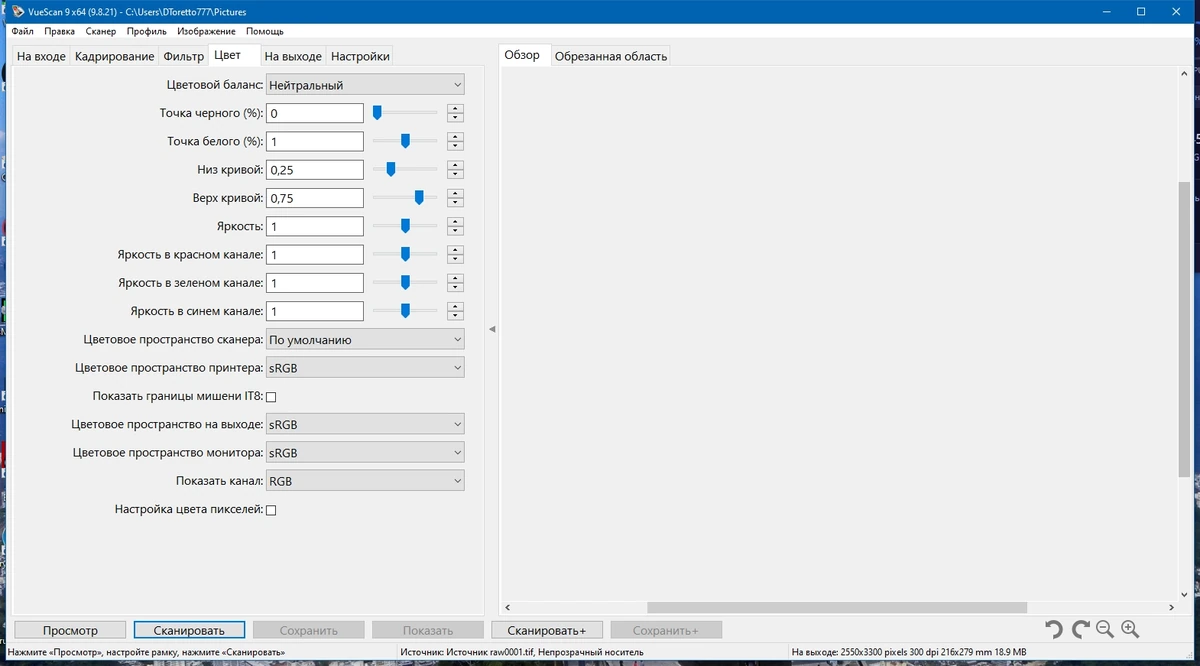
Task: Open the Помощь menu
Action: pos(265,32)
